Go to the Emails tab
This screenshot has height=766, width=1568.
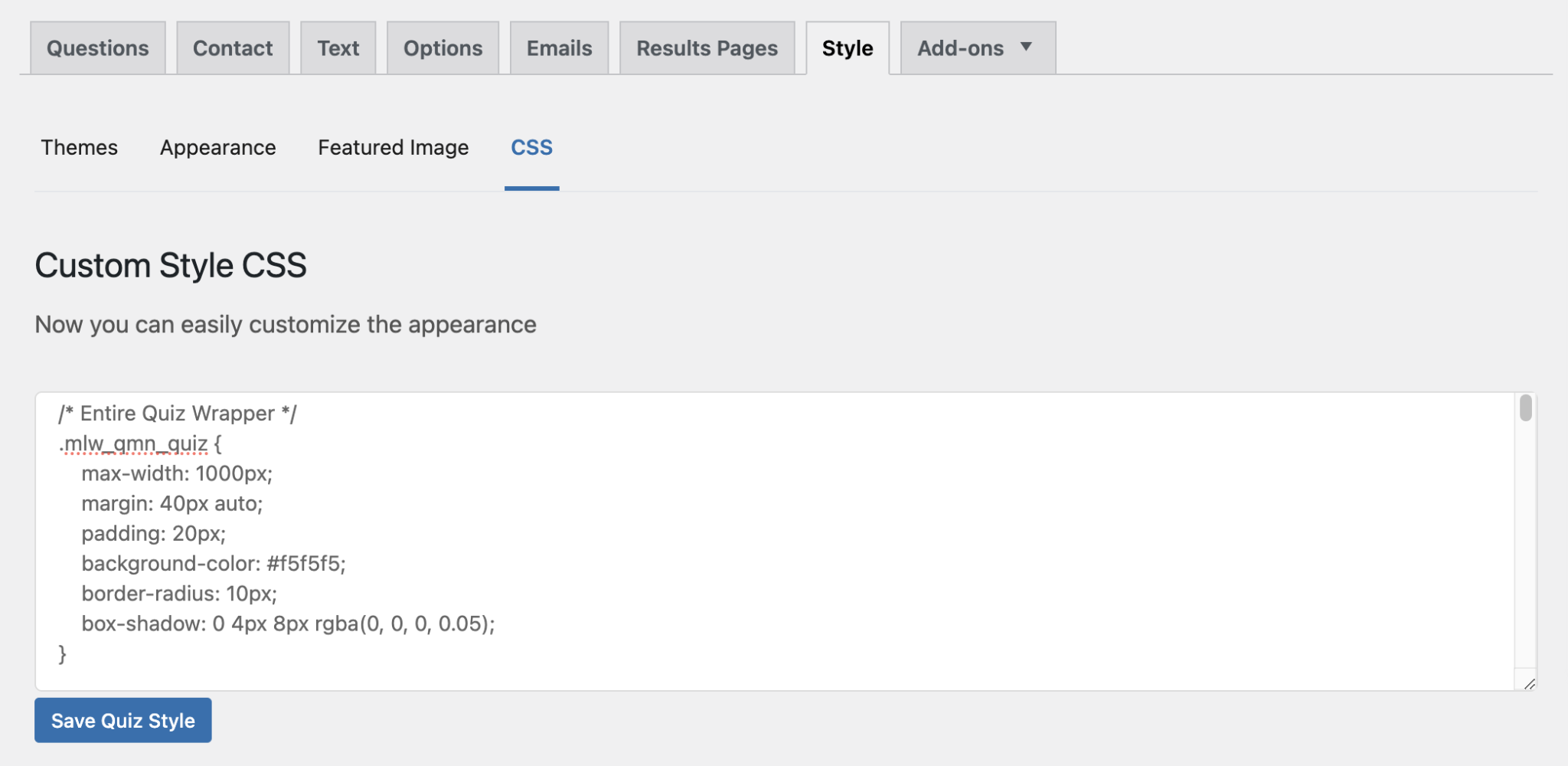click(x=558, y=47)
